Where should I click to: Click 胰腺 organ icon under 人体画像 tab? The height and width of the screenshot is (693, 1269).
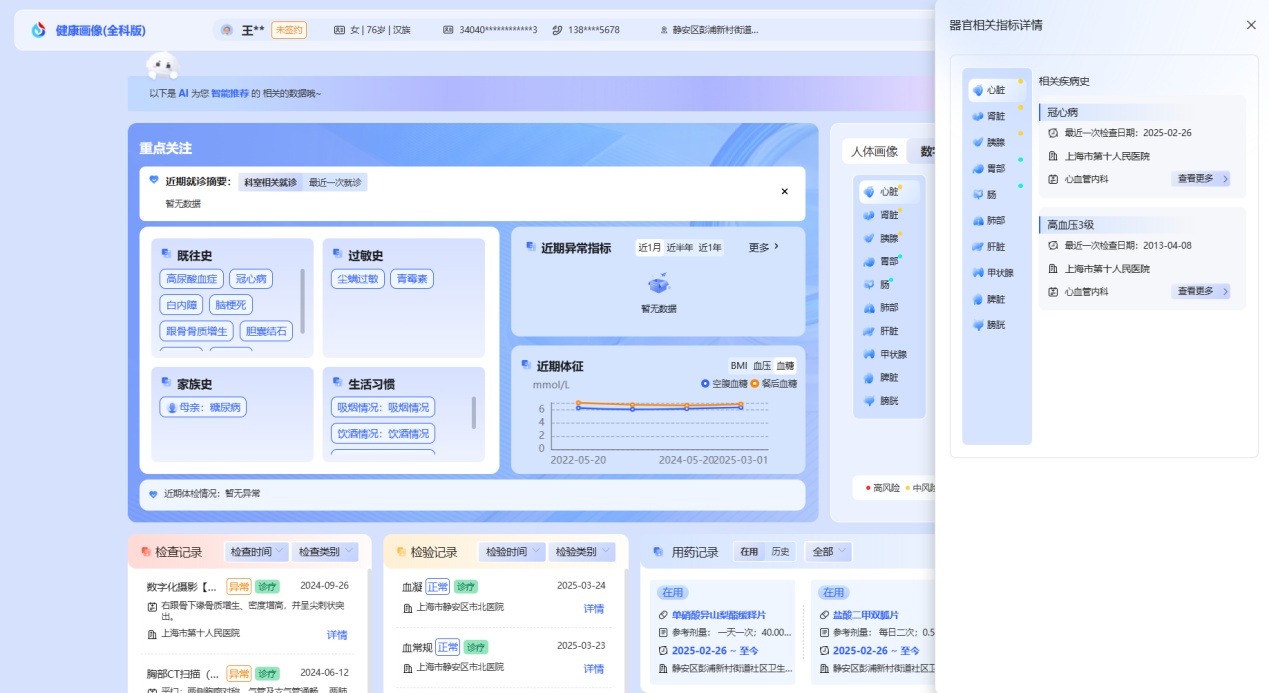[x=870, y=238]
